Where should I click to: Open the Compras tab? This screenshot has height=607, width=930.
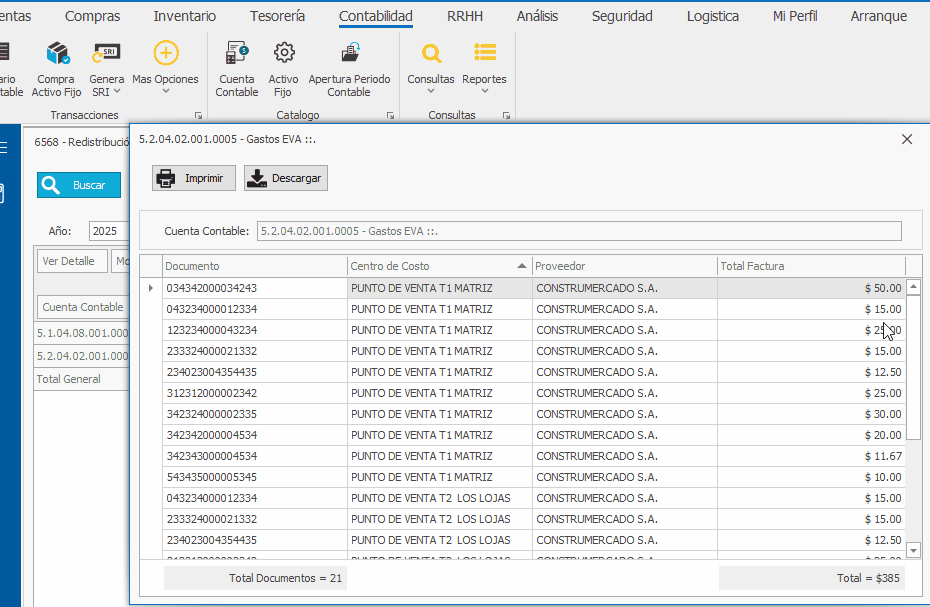(x=93, y=16)
